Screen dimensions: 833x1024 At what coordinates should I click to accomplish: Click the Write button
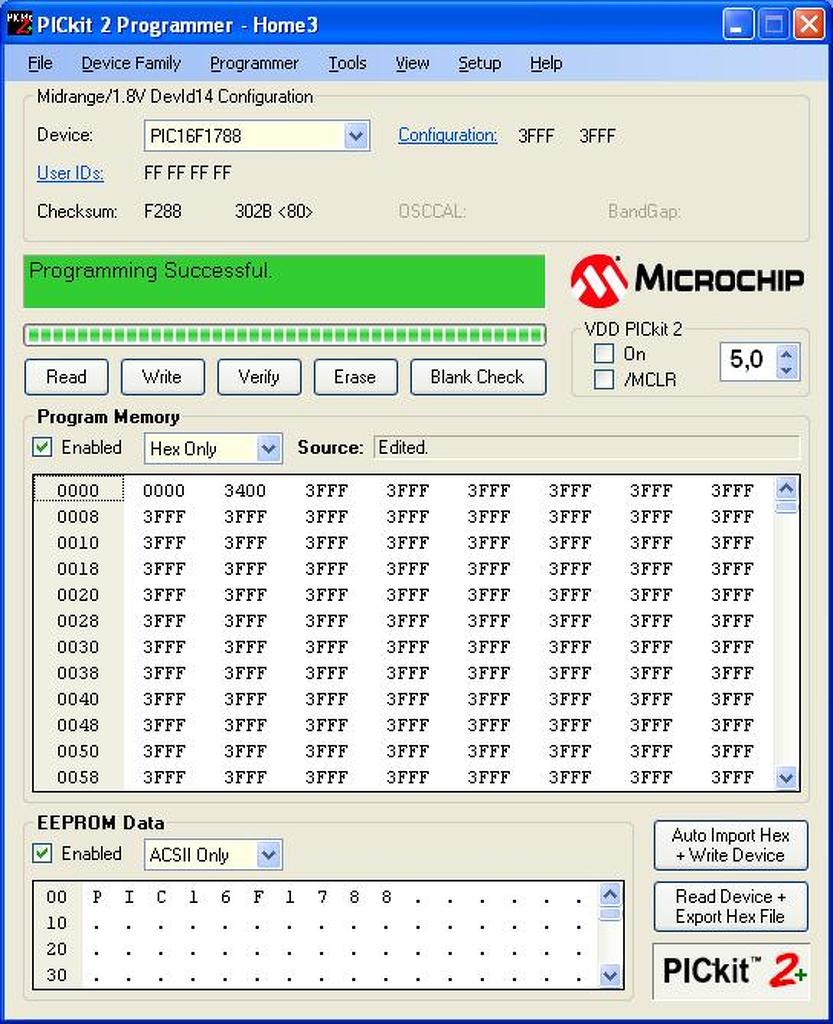pyautogui.click(x=163, y=377)
